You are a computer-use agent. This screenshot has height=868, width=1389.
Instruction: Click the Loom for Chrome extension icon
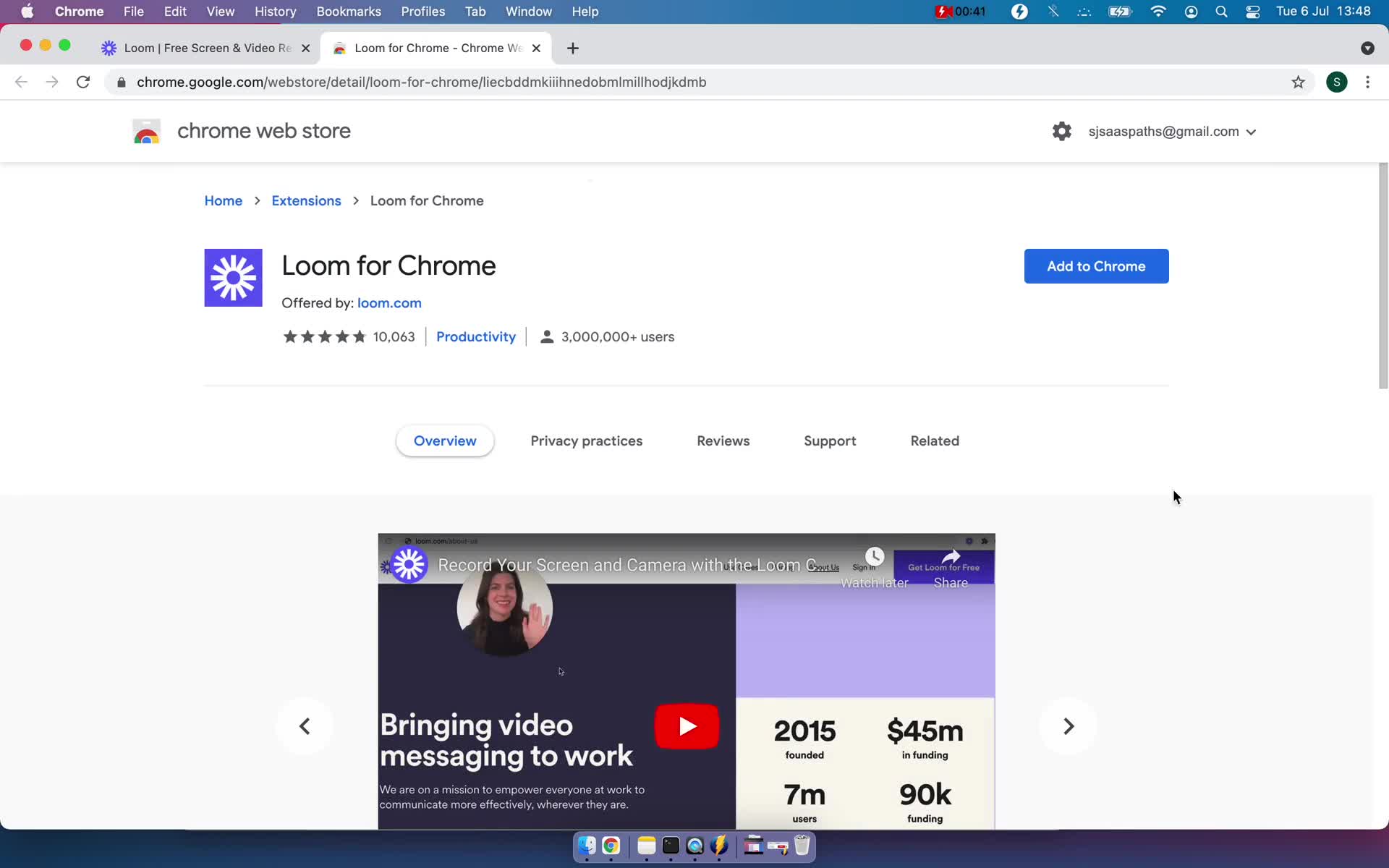coord(233,278)
